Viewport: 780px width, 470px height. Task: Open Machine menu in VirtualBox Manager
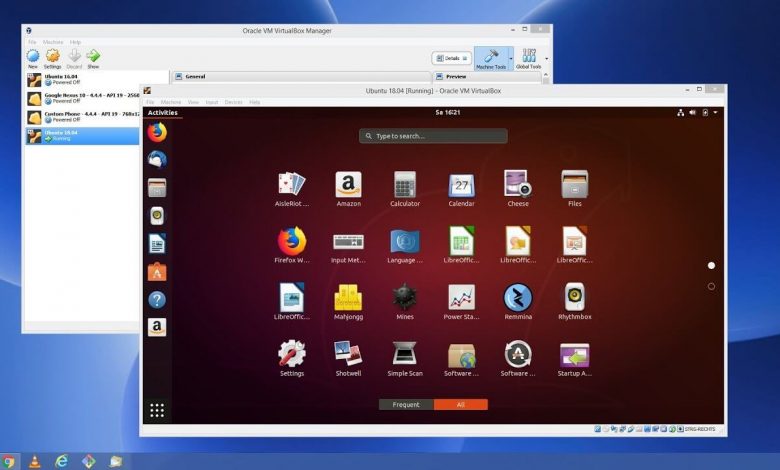pos(53,42)
